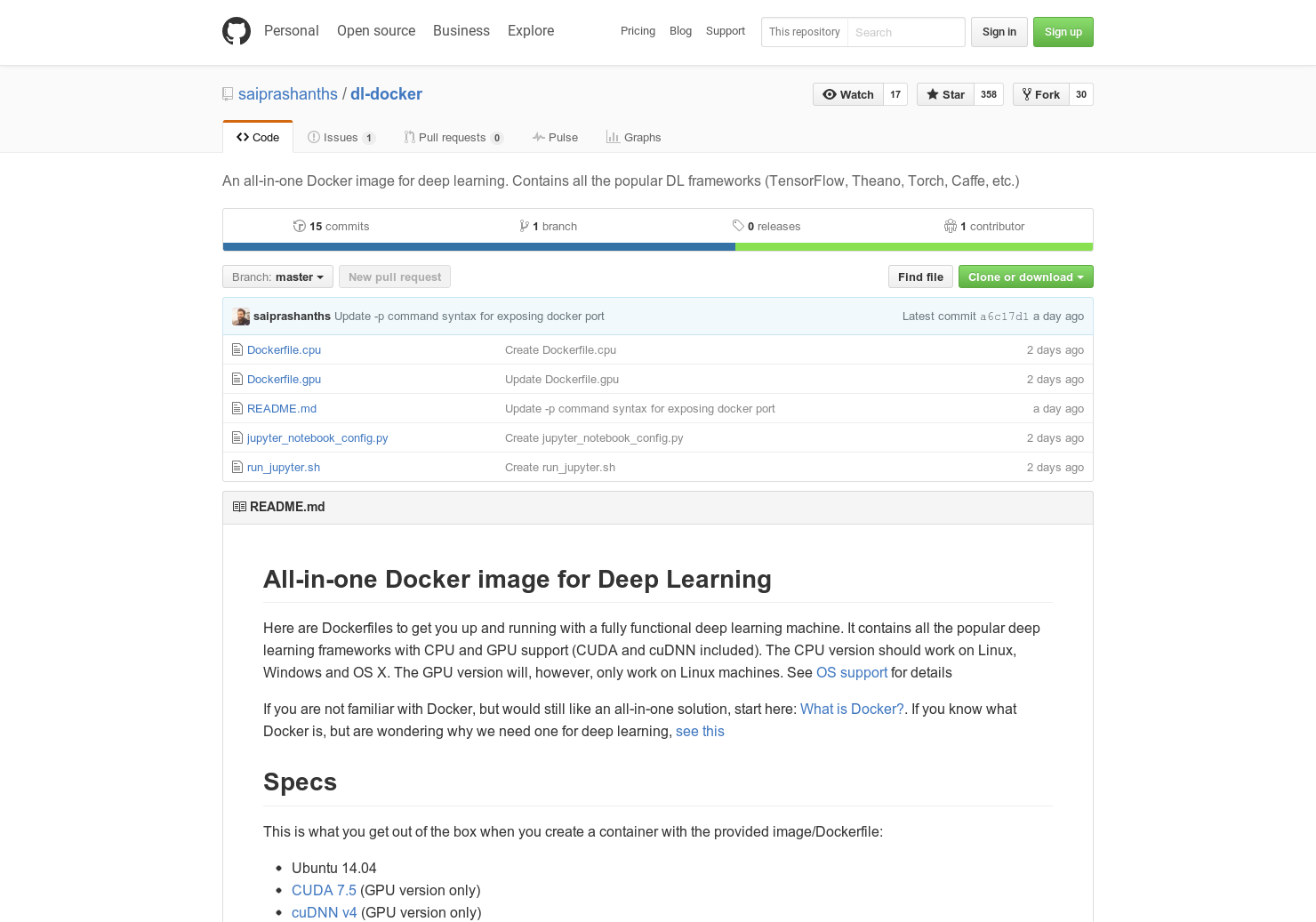Switch to the Graphs tab
This screenshot has height=922, width=1316.
click(633, 137)
